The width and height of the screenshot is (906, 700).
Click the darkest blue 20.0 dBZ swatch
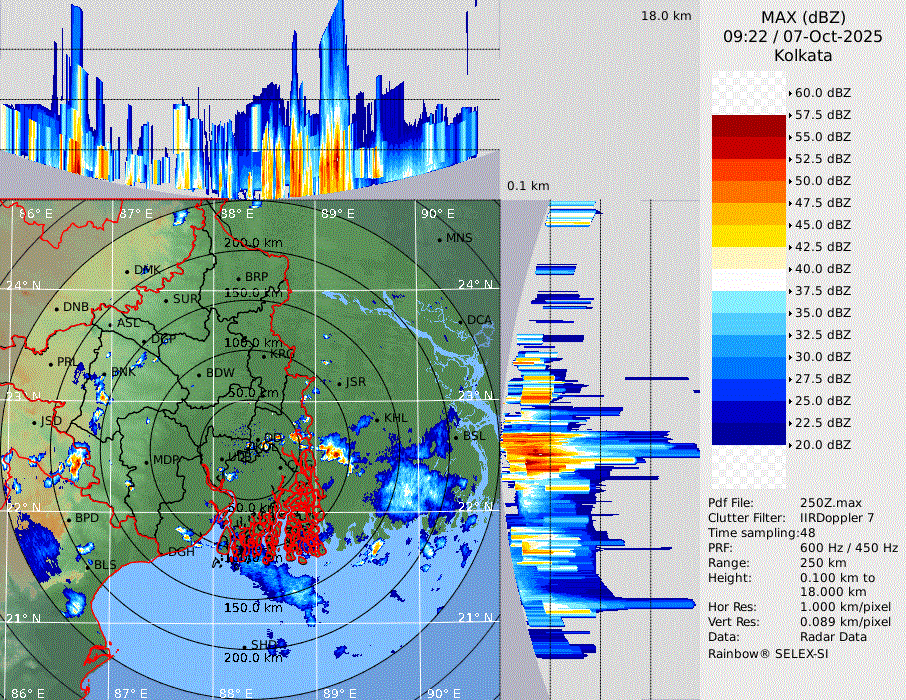(748, 433)
